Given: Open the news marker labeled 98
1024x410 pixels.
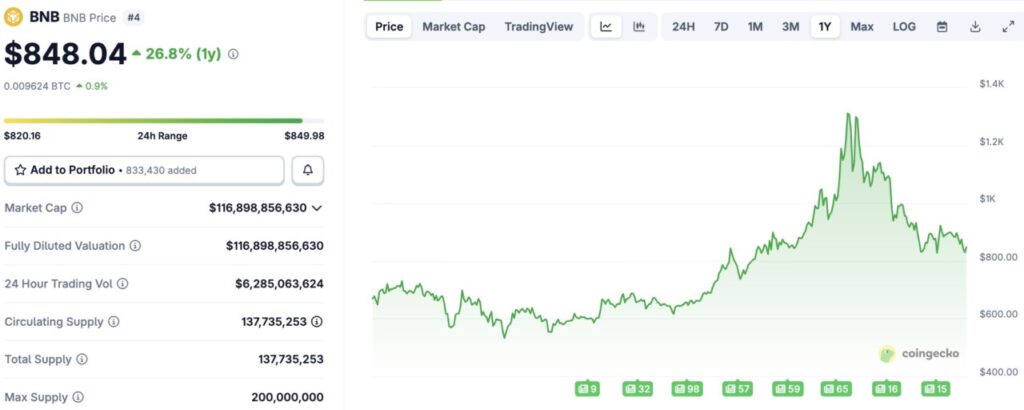Looking at the screenshot, I should click(x=688, y=388).
